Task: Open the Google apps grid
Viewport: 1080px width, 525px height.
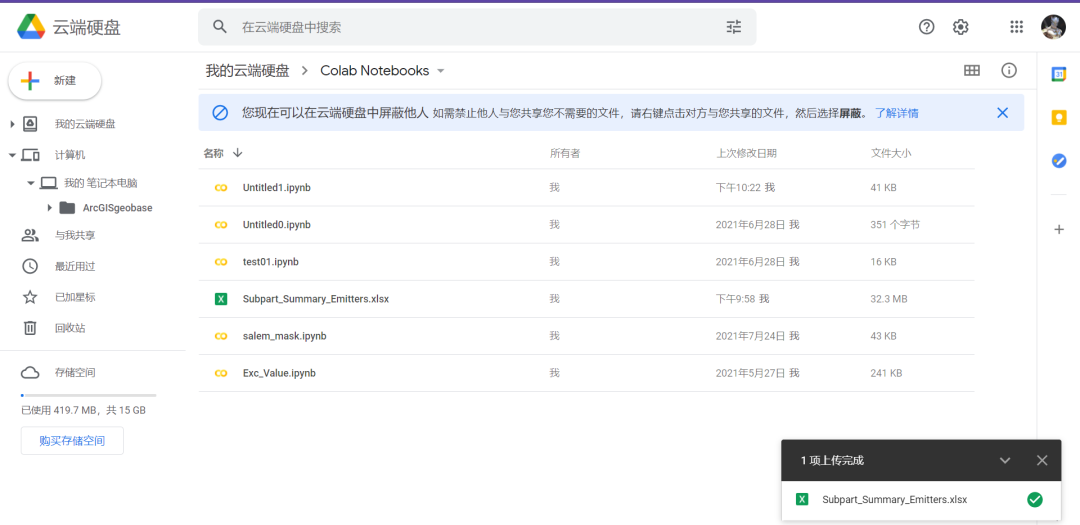Action: pos(1017,27)
